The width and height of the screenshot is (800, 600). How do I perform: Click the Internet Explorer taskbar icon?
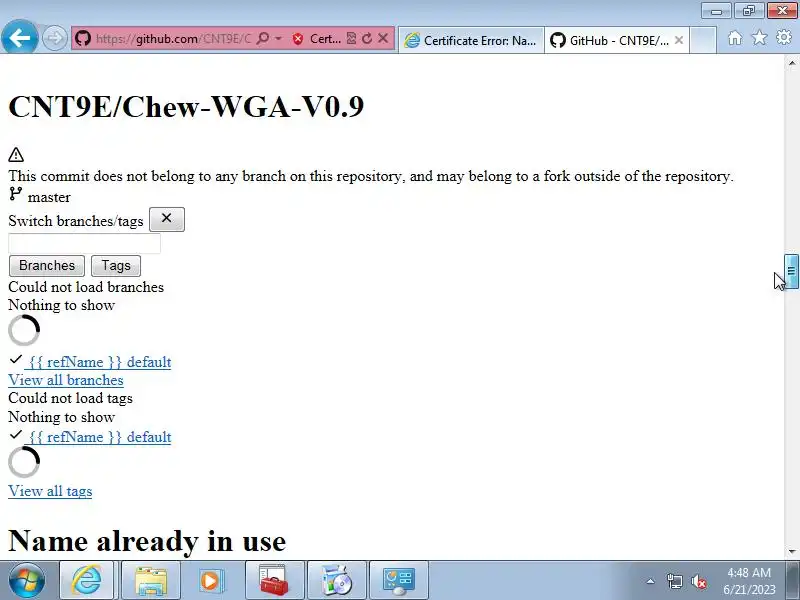[x=86, y=580]
